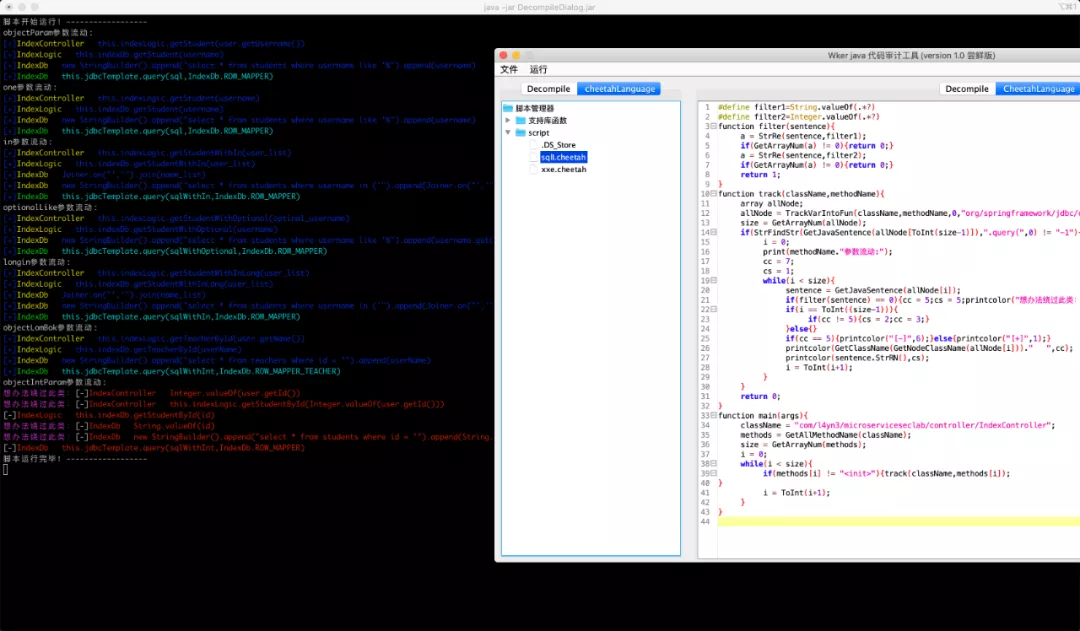Collapse the fold marker at line 14
The width and height of the screenshot is (1080, 631).
click(714, 232)
